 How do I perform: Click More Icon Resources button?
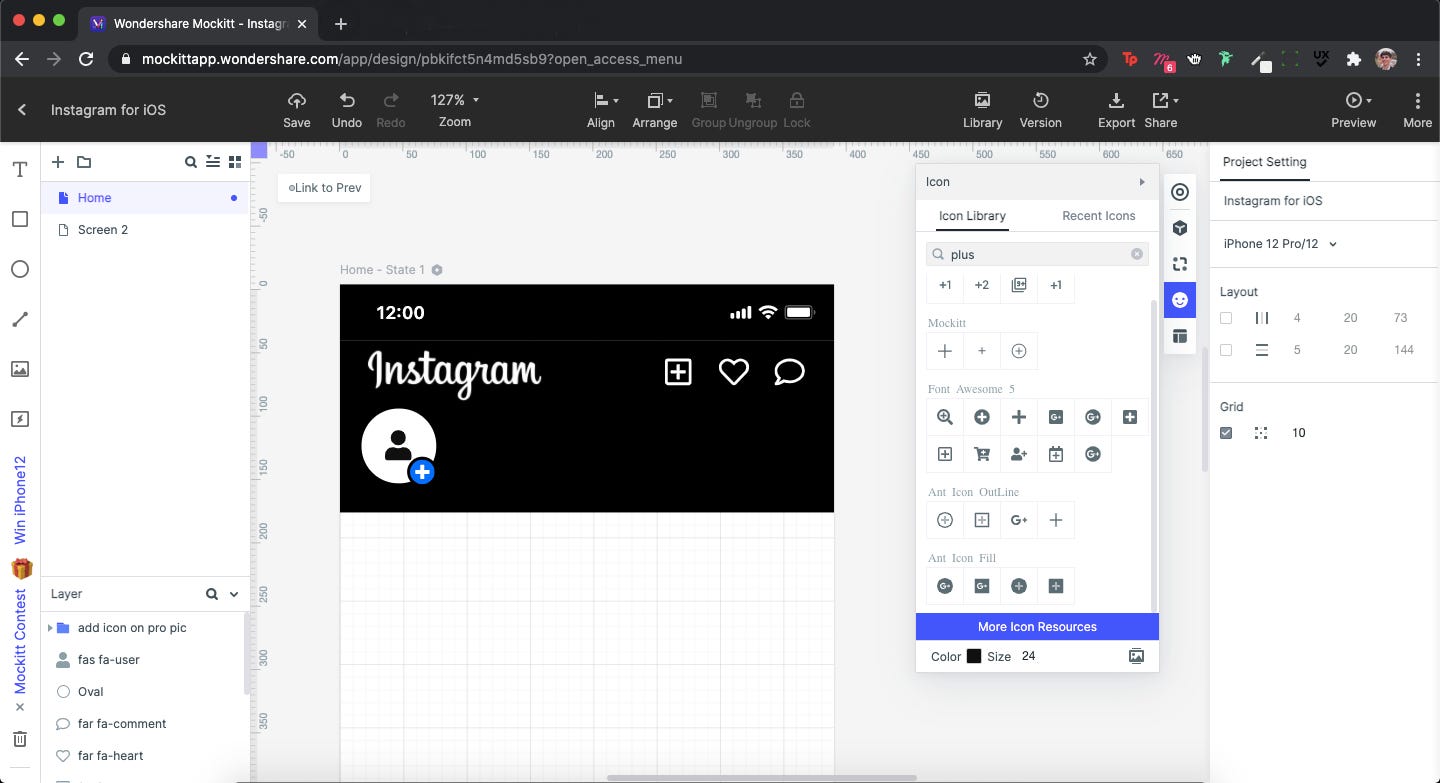tap(1037, 627)
